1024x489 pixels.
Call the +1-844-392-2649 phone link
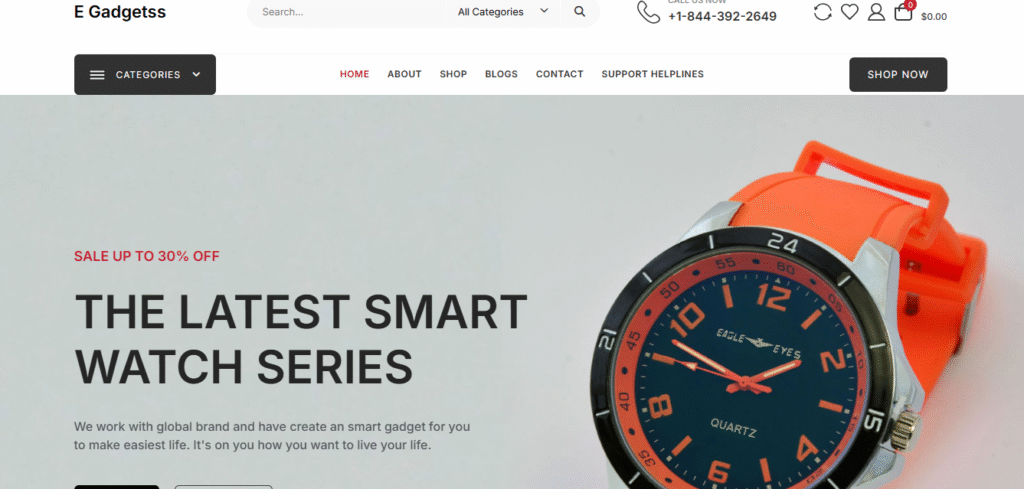722,16
